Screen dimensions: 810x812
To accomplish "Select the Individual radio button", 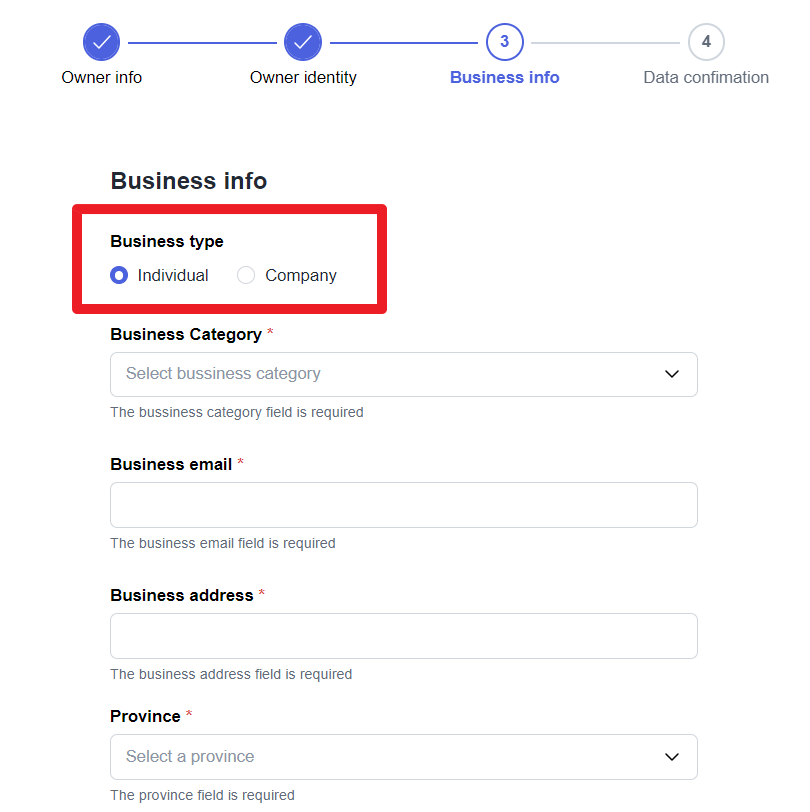I will click(x=119, y=275).
